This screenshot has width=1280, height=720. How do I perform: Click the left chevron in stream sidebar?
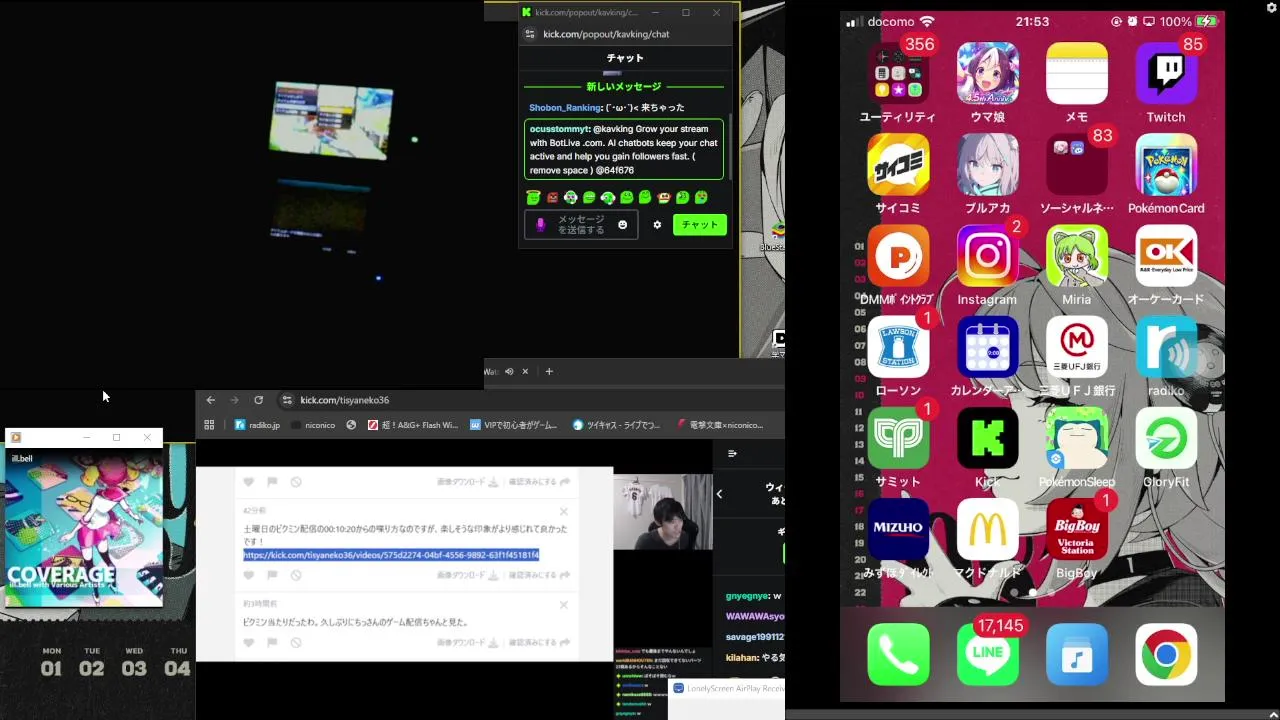[719, 493]
